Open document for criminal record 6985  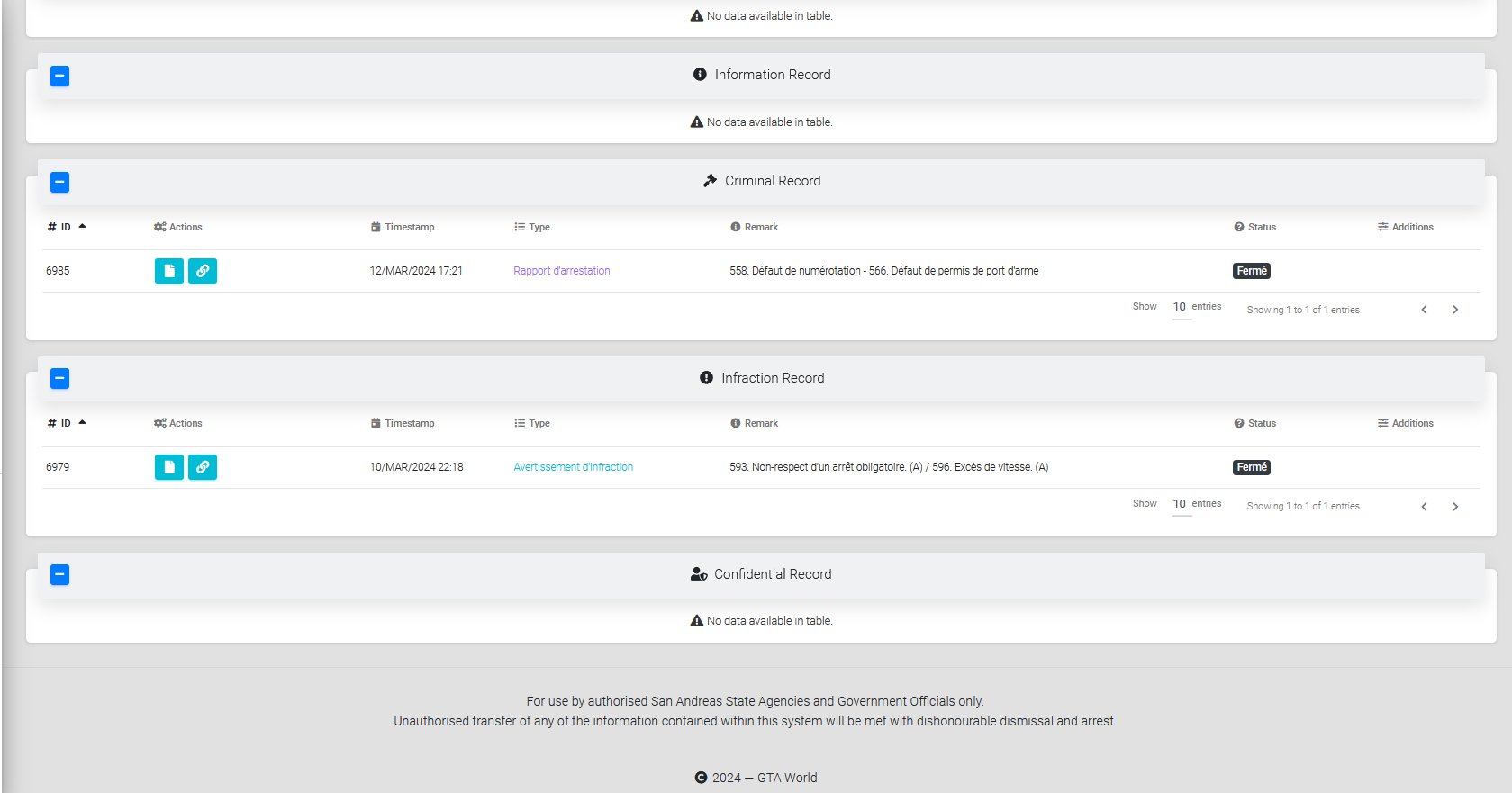click(169, 271)
